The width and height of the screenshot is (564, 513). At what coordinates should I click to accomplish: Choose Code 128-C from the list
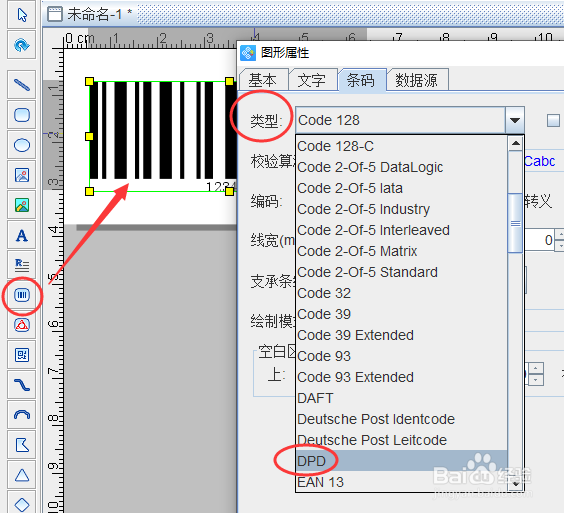pos(401,146)
